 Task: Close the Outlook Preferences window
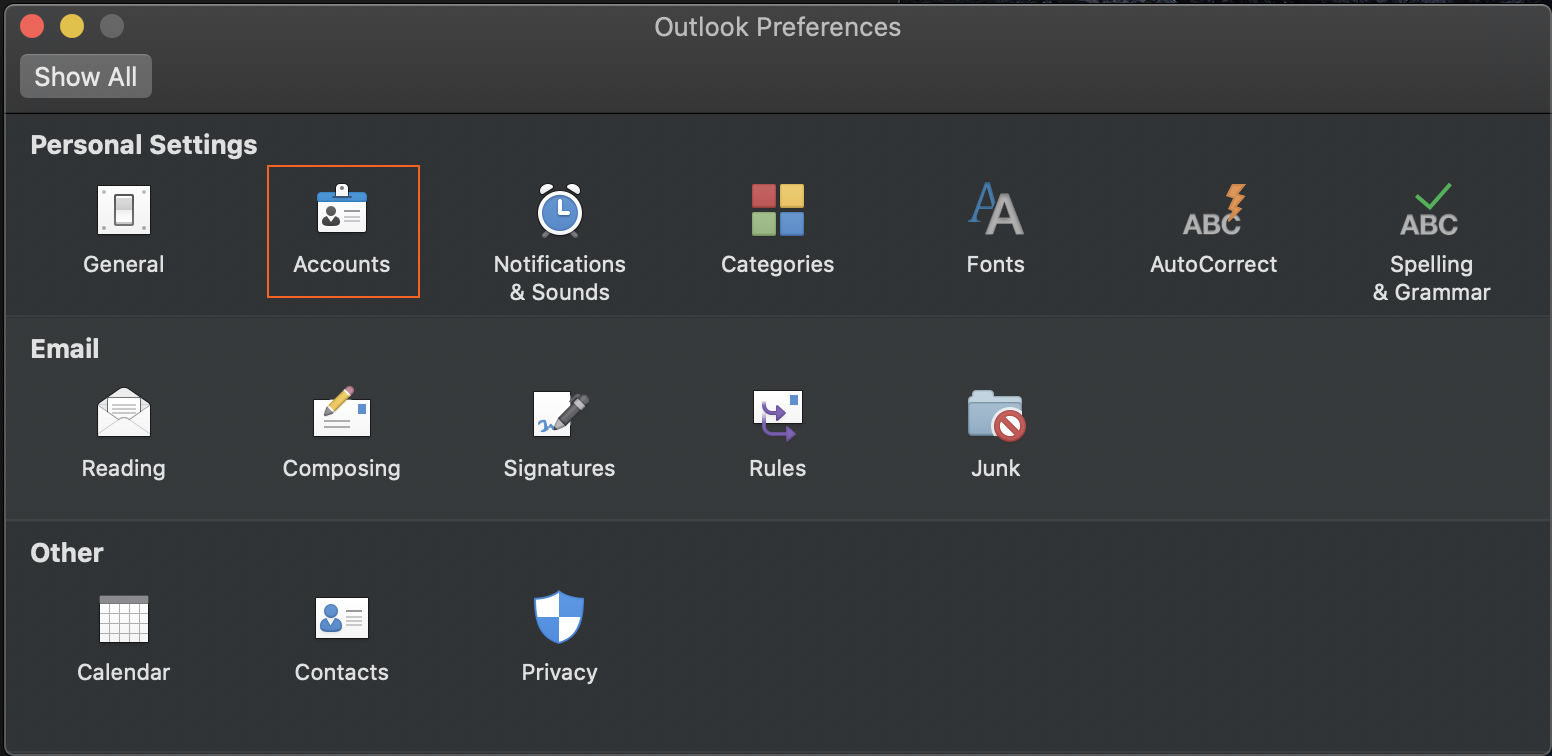pyautogui.click(x=31, y=25)
